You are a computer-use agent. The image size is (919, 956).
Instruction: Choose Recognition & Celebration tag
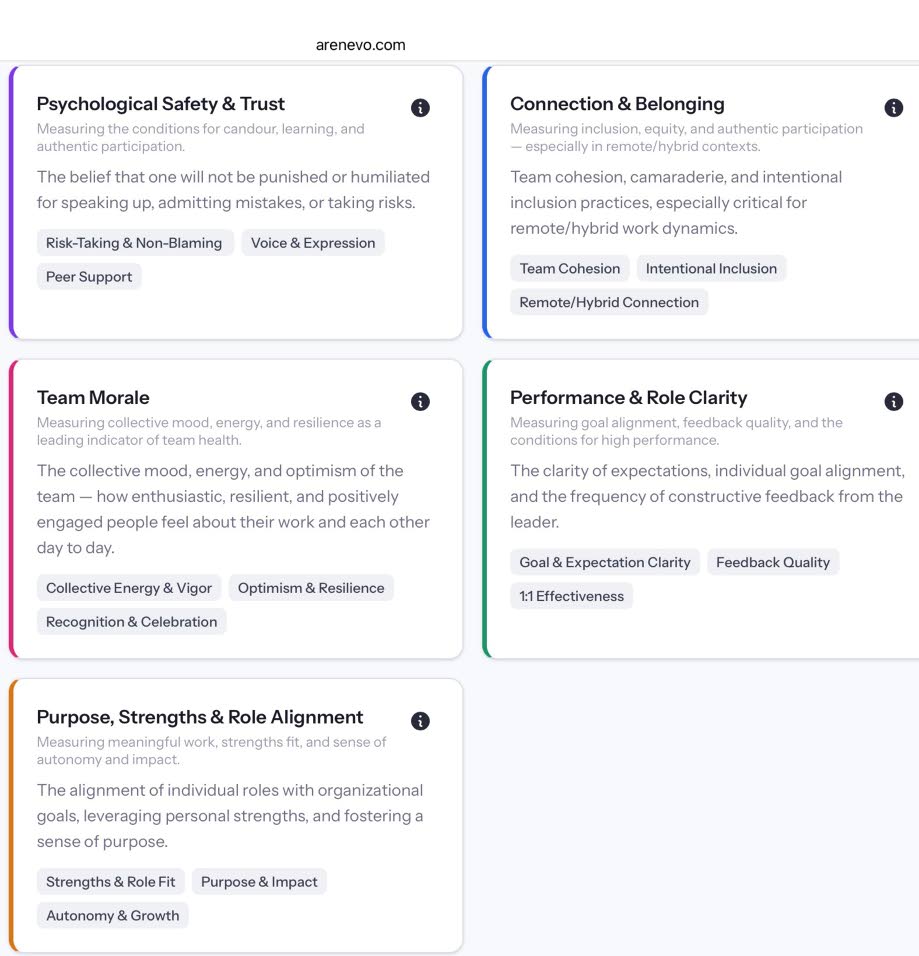132,622
